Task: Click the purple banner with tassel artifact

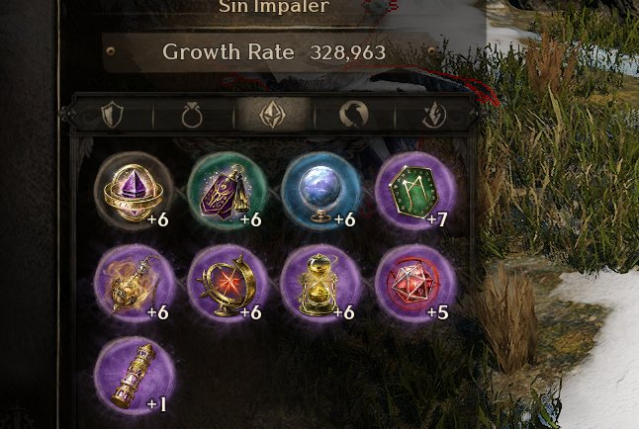Action: click(x=227, y=191)
